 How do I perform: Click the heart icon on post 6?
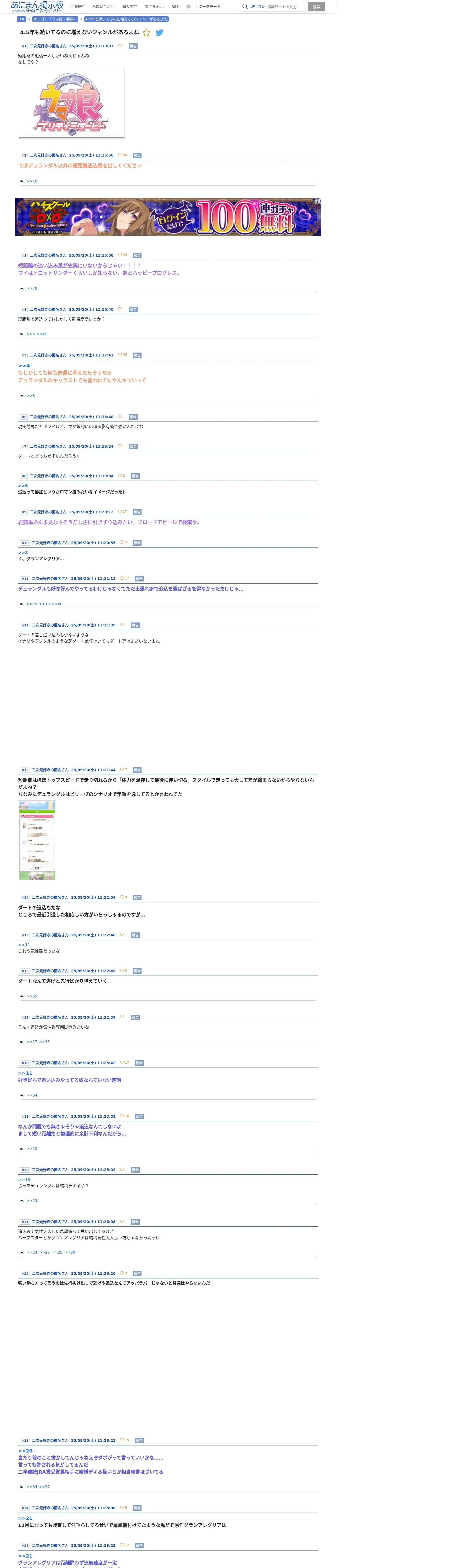tap(120, 417)
